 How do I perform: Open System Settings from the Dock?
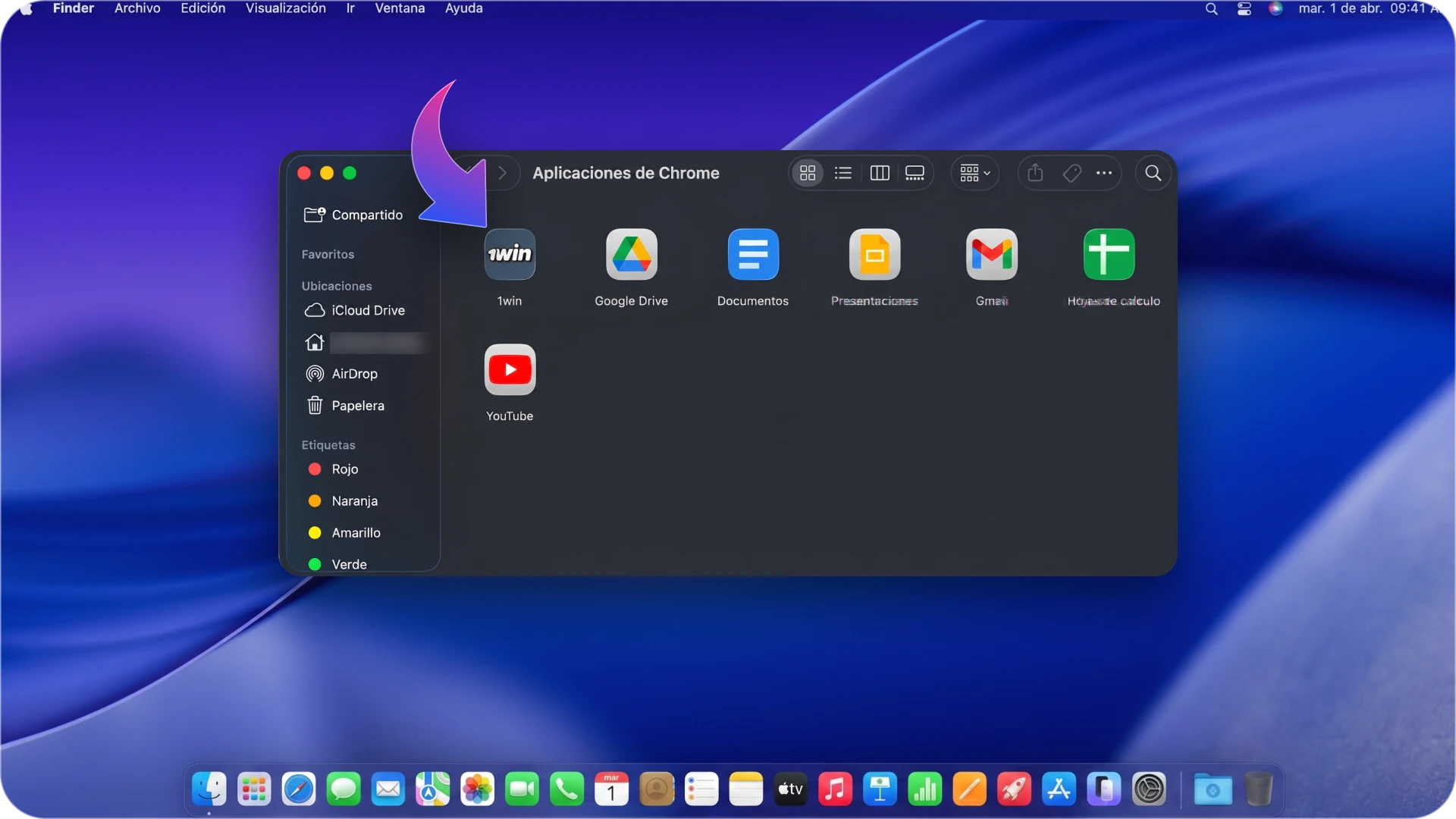[x=1149, y=789]
